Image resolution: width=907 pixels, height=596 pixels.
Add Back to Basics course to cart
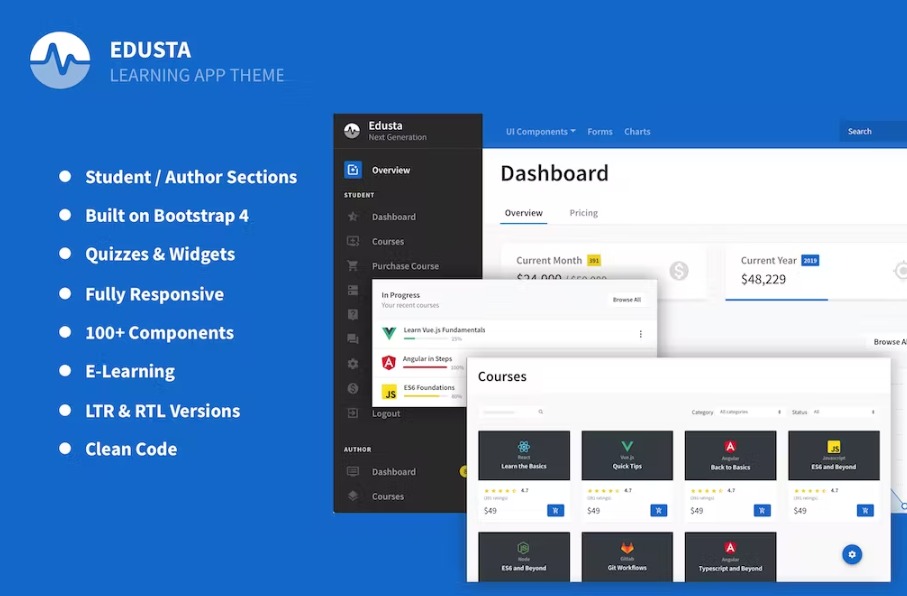pyautogui.click(x=762, y=510)
